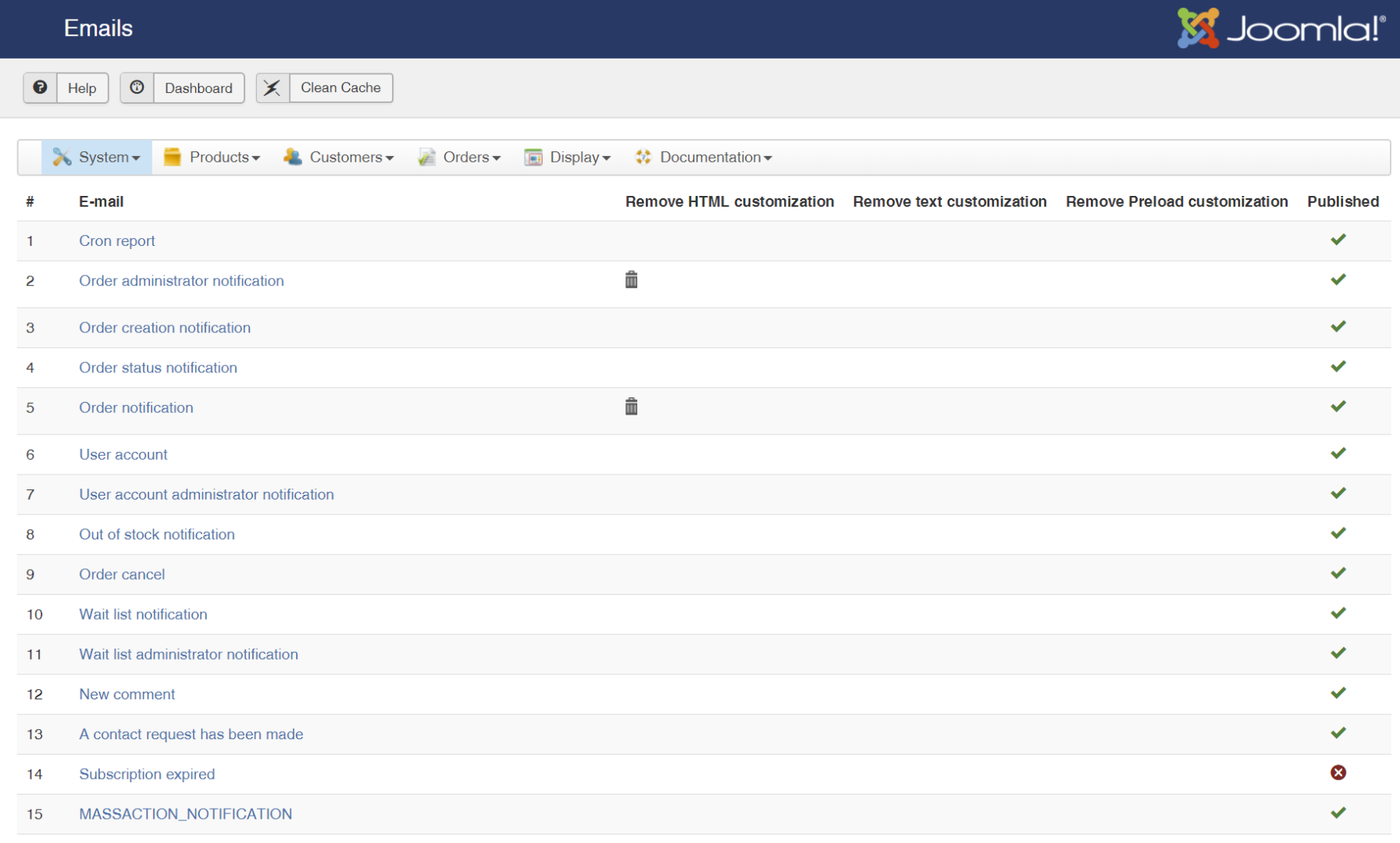This screenshot has height=843, width=1400.
Task: Edit the Order notification email
Action: tap(136, 407)
